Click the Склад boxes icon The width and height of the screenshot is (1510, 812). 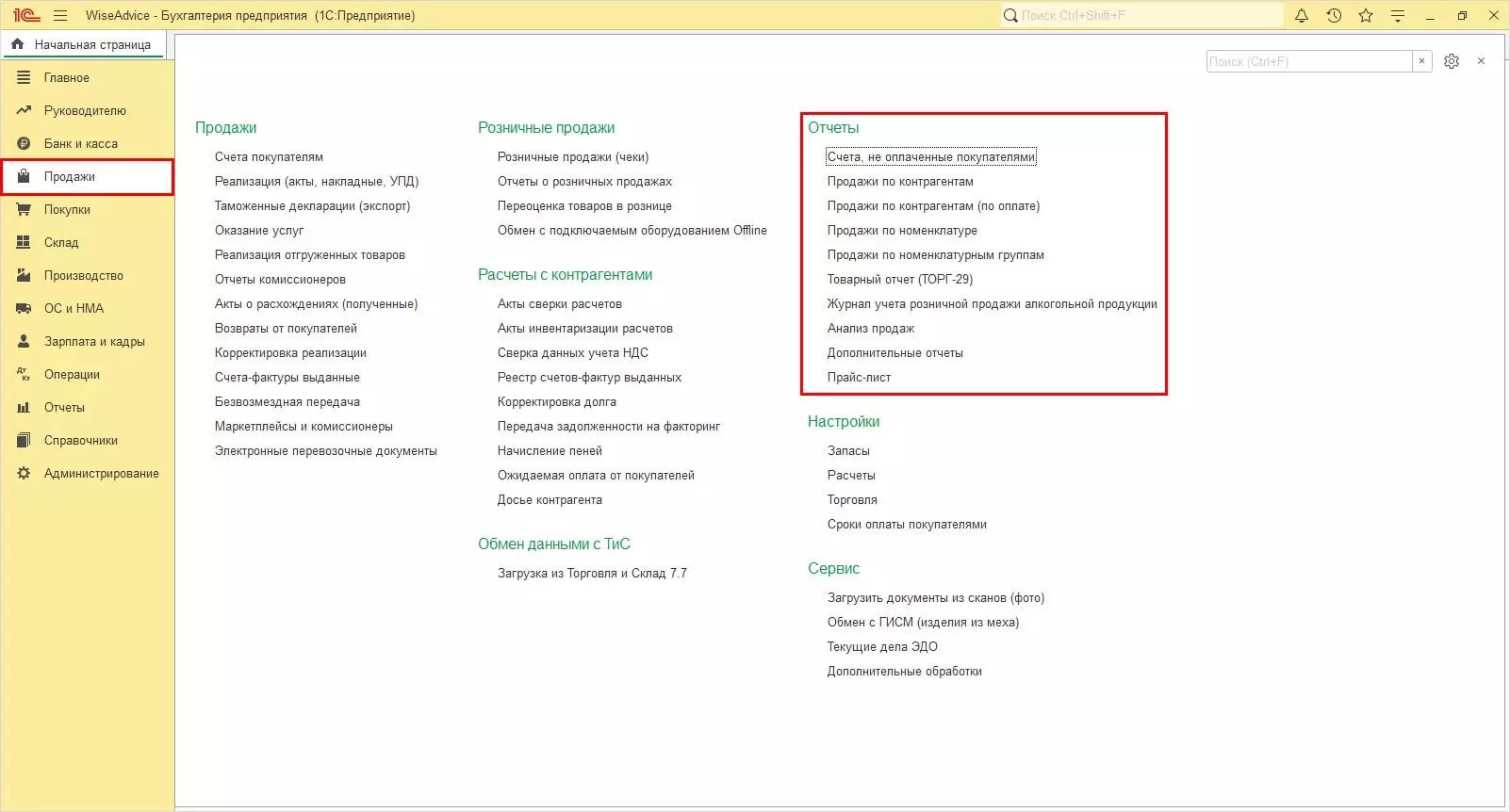(x=24, y=242)
